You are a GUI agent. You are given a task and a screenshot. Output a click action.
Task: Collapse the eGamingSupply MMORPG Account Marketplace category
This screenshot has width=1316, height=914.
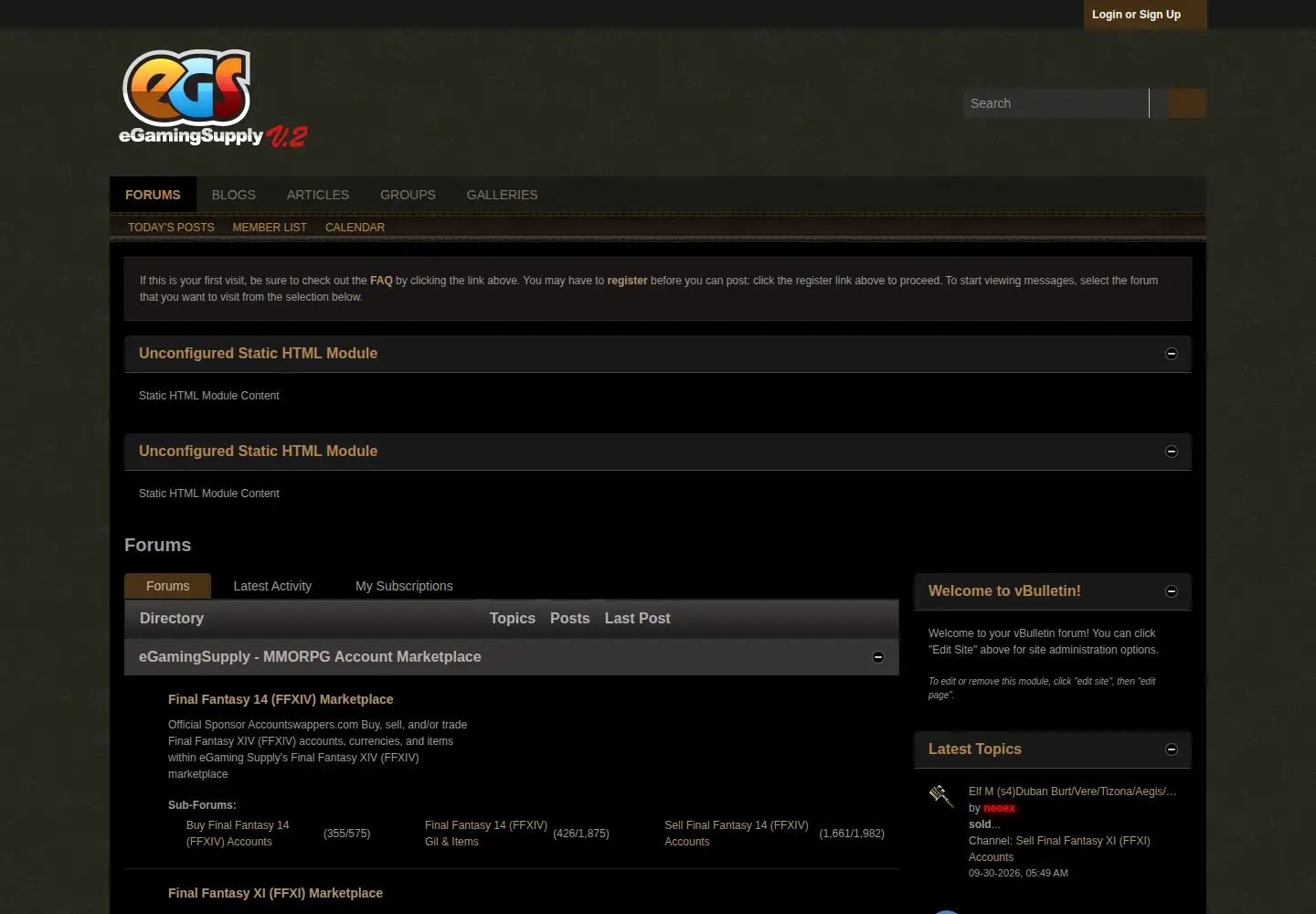pos(878,657)
